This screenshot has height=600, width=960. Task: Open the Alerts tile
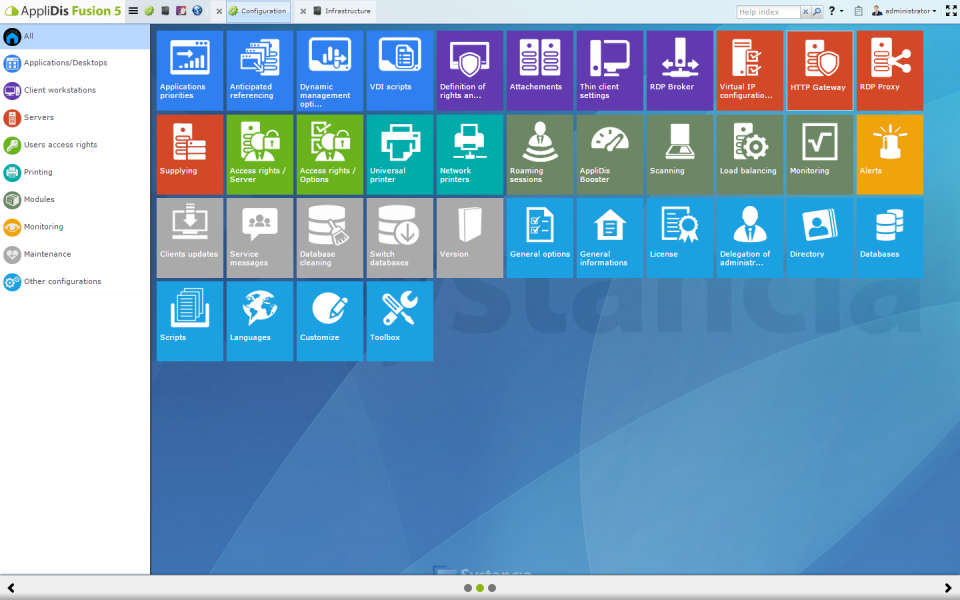pyautogui.click(x=890, y=154)
